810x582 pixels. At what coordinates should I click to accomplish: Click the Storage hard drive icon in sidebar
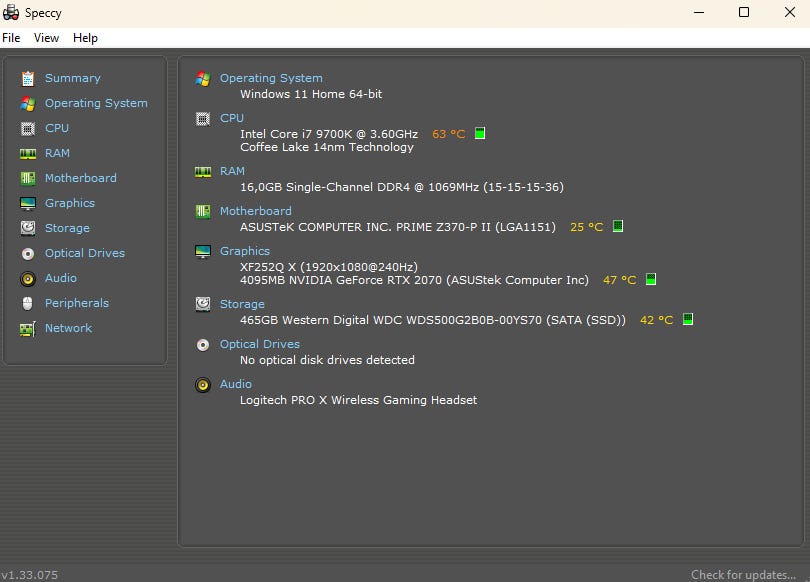point(28,228)
